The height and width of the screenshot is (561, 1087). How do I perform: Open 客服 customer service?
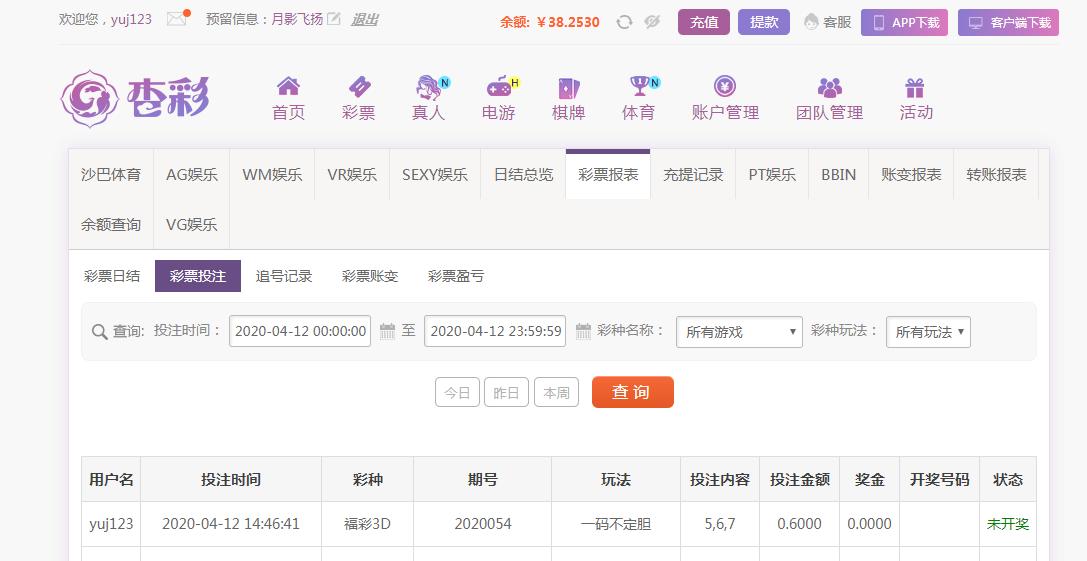[x=828, y=22]
